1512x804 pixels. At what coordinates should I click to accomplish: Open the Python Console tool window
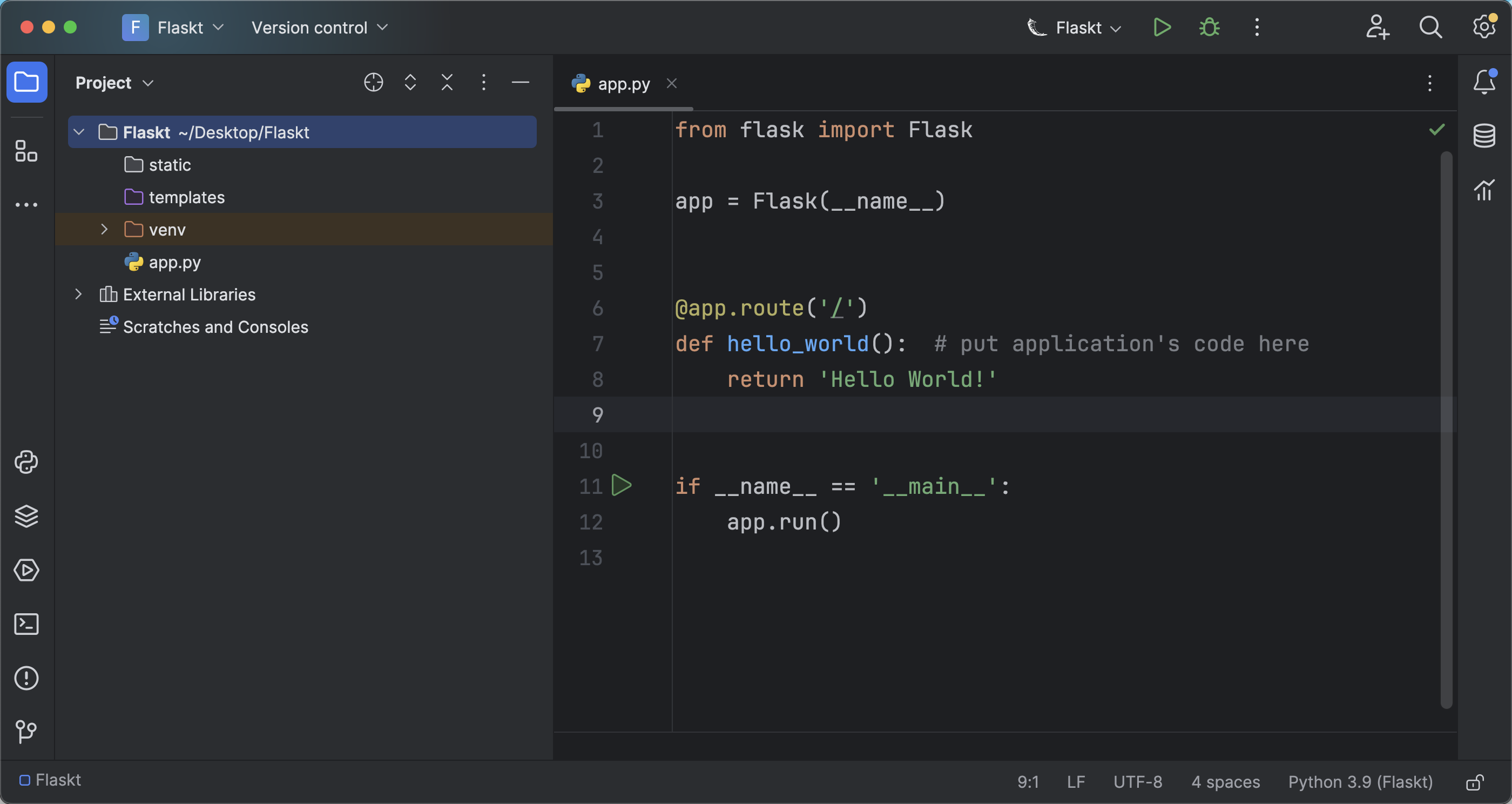26,462
